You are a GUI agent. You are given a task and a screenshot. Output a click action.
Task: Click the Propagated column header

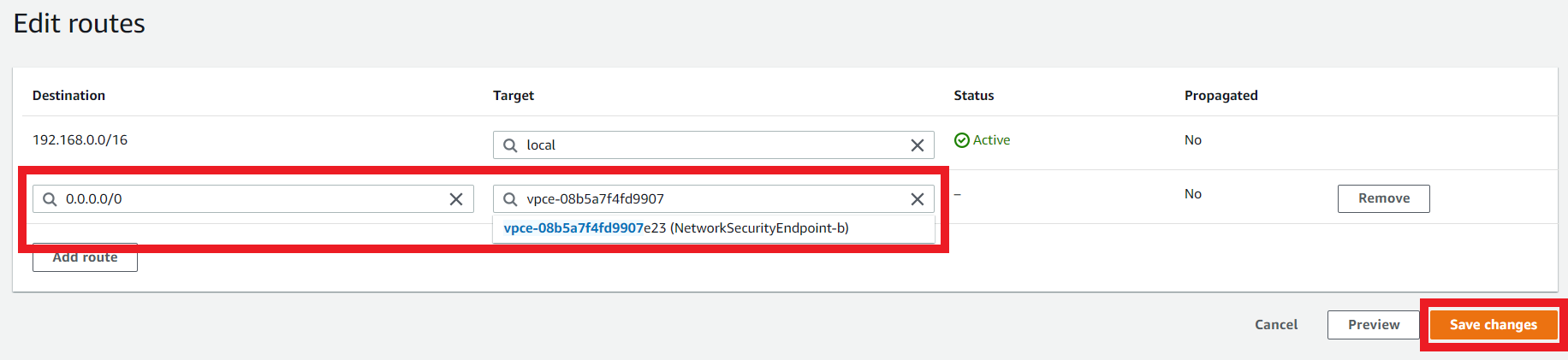[x=1221, y=96]
